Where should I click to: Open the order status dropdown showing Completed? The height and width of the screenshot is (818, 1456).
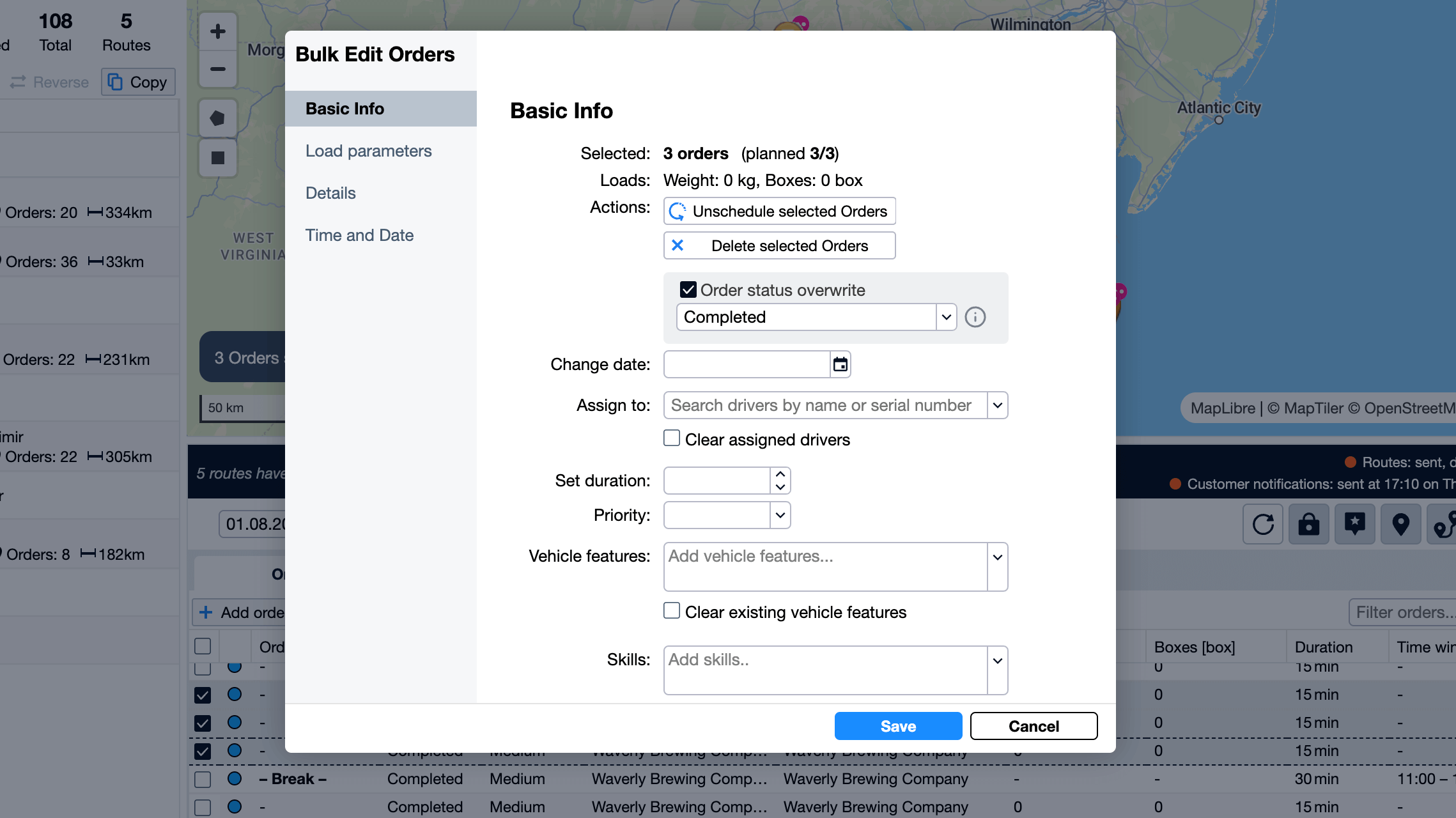(x=946, y=316)
